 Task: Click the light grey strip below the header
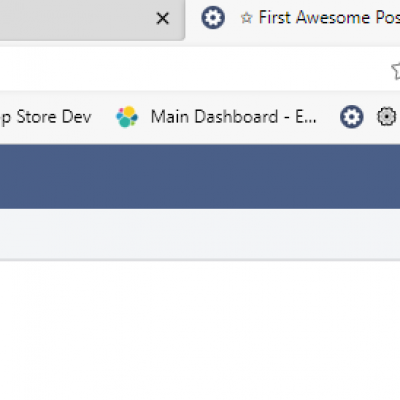coord(200,234)
